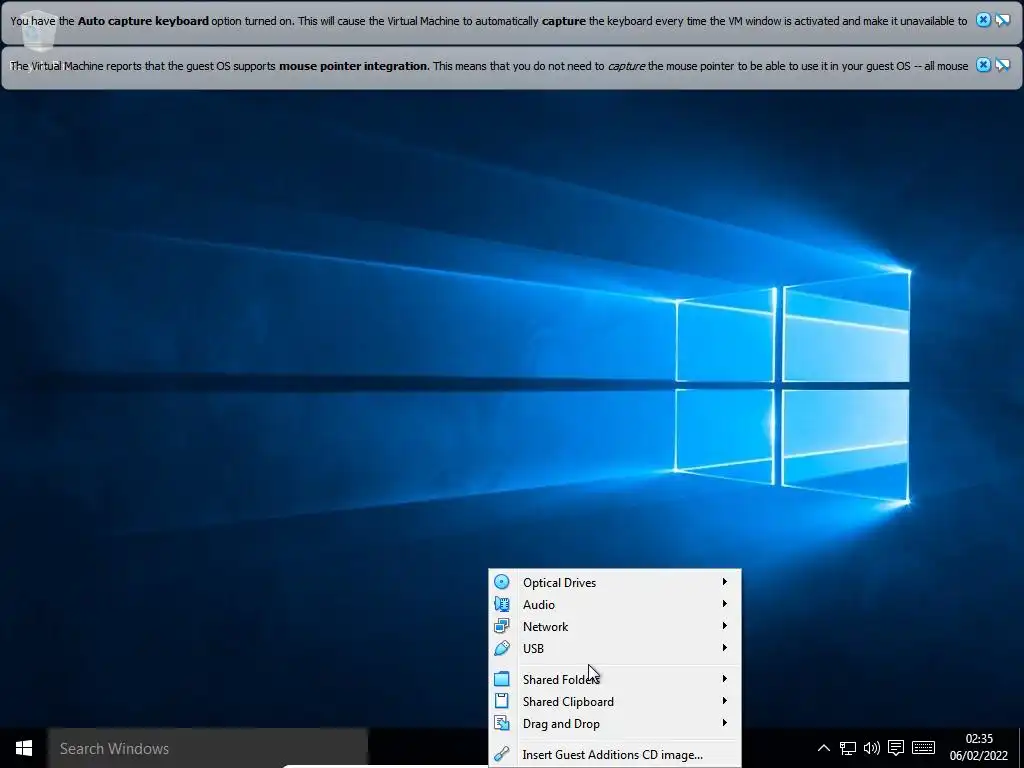1024x768 pixels.
Task: Open the Drag and Drop submenu
Action: tap(615, 723)
